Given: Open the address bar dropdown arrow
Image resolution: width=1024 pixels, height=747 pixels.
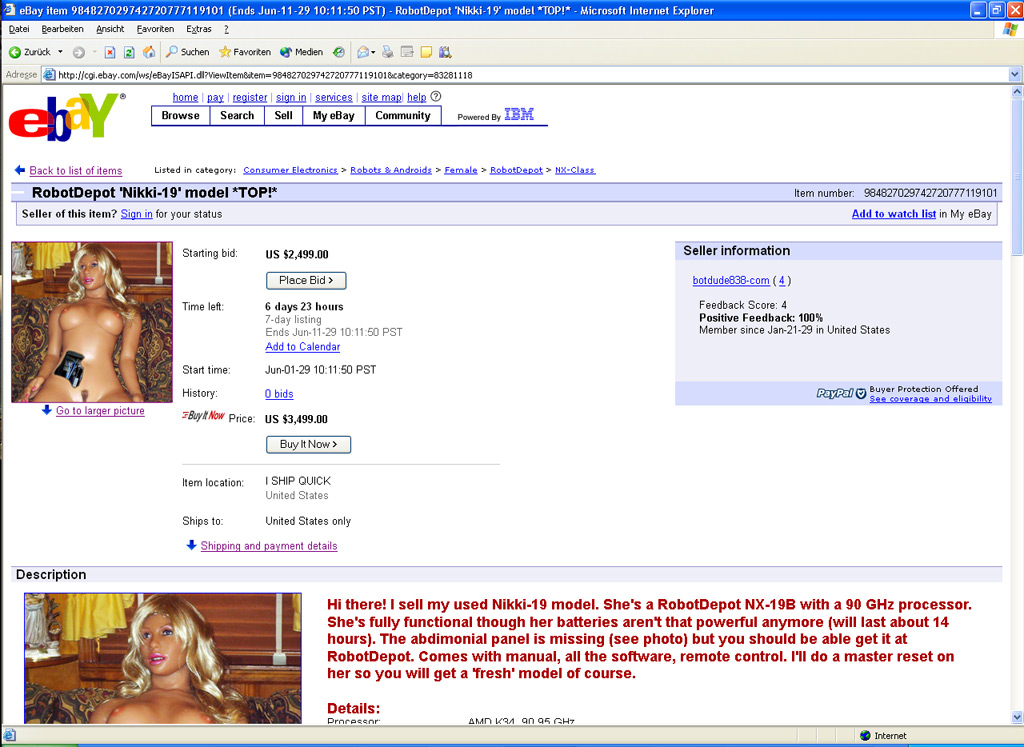Looking at the screenshot, I should [1015, 74].
